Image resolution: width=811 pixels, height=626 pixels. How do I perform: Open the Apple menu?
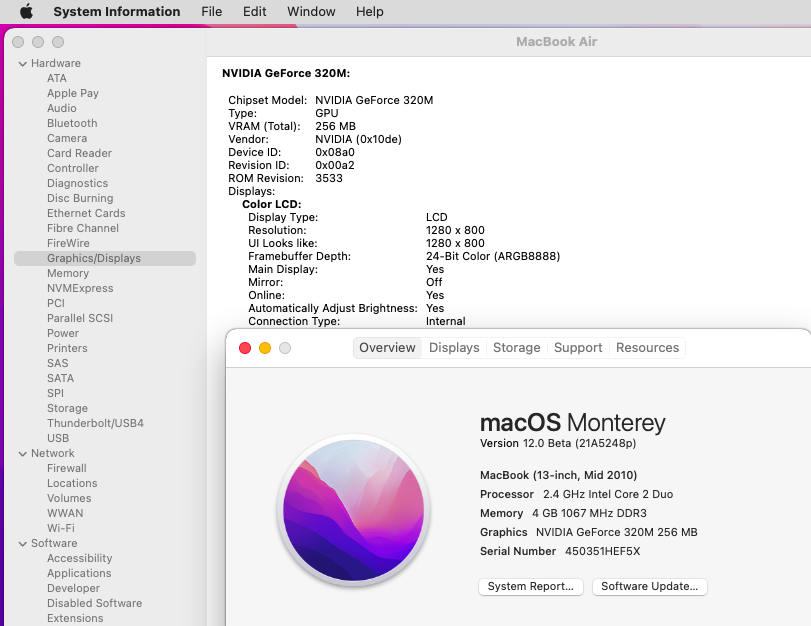[x=26, y=11]
